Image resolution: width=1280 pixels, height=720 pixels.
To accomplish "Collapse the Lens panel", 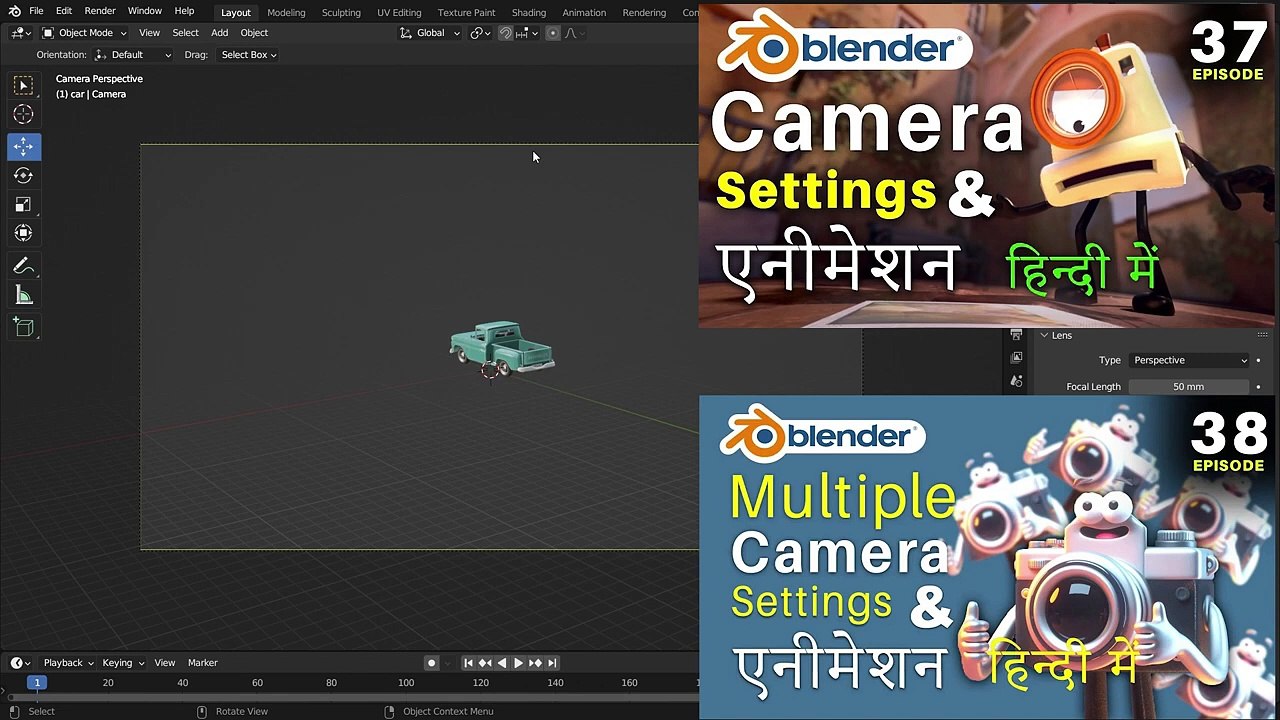I will pyautogui.click(x=1043, y=335).
